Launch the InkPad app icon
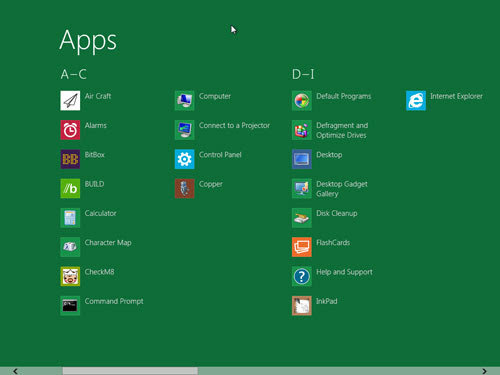The height and width of the screenshot is (375, 500). coord(302,306)
